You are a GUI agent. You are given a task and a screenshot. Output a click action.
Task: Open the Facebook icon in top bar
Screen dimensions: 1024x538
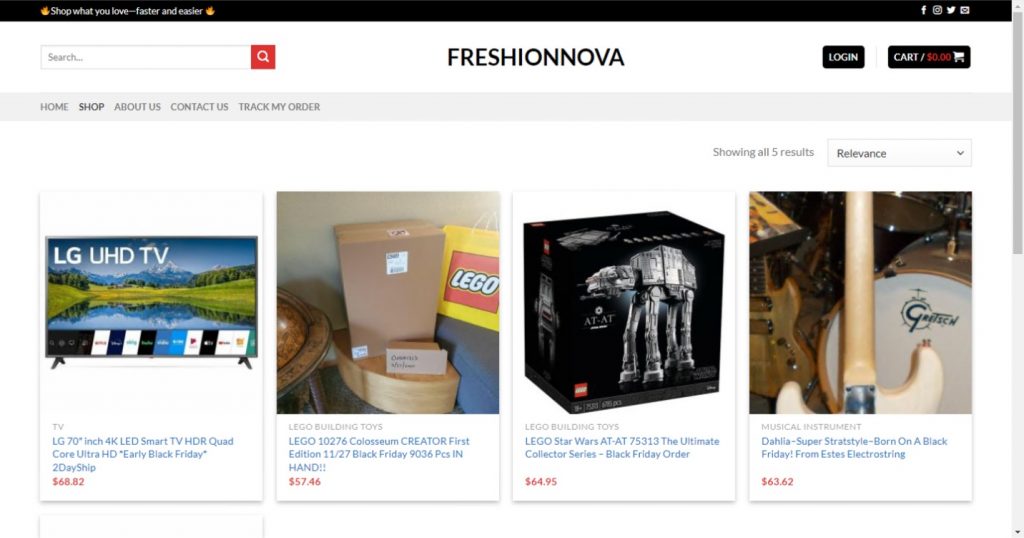click(x=923, y=10)
